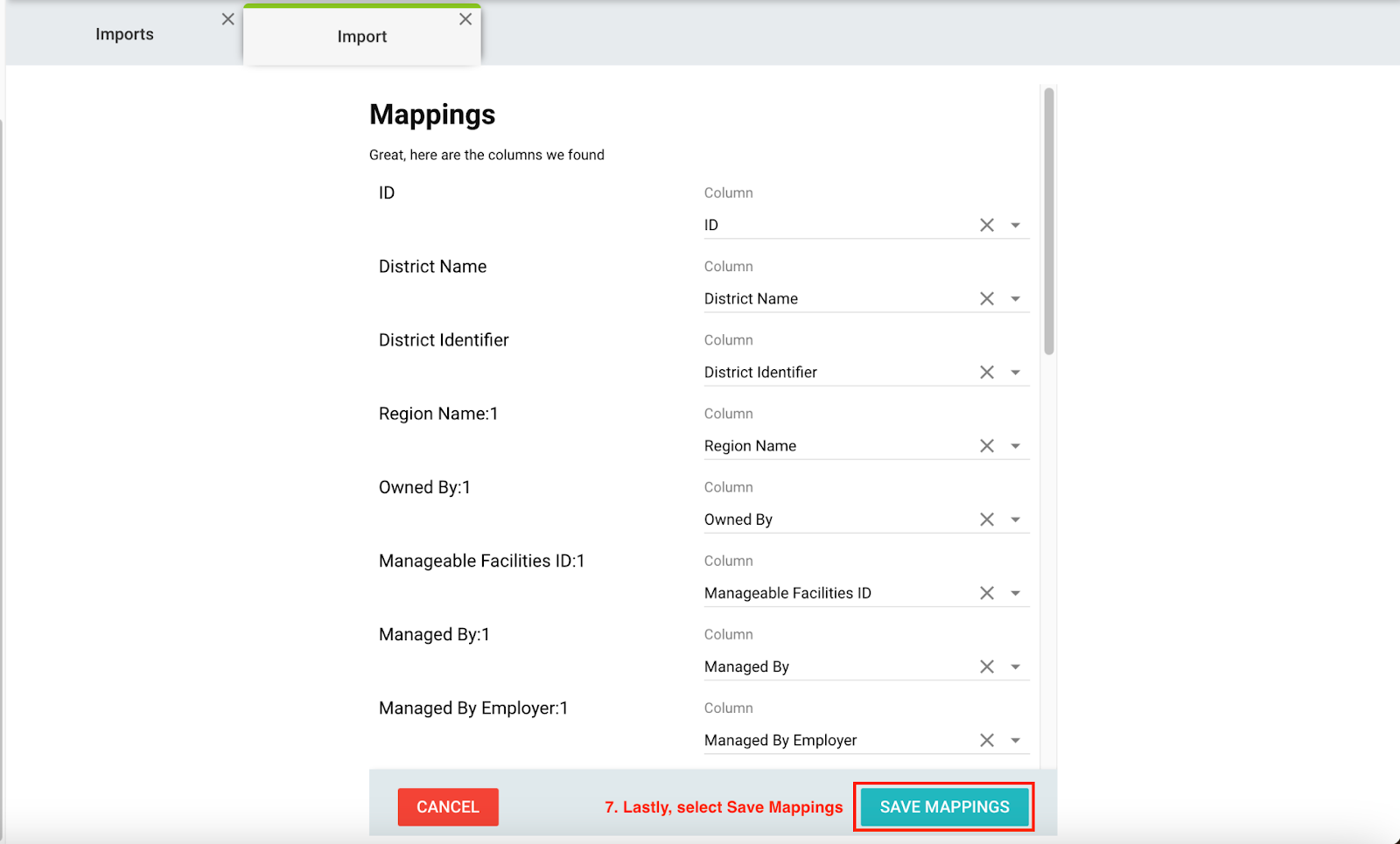Open the ID column dropdown arrow
The height and width of the screenshot is (844, 1400).
[x=1015, y=226]
